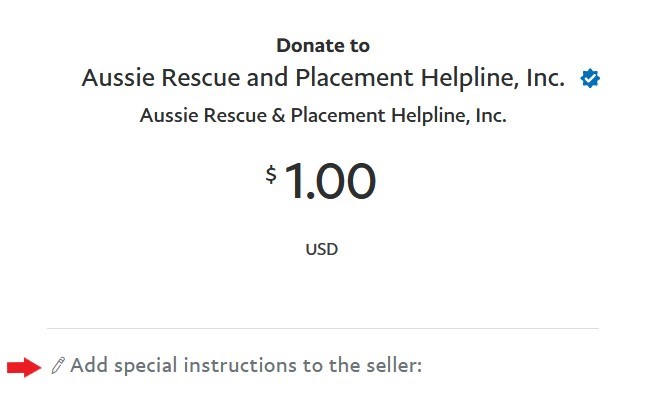Click the blue verified badge icon
This screenshot has height=417, width=648.
(x=590, y=78)
